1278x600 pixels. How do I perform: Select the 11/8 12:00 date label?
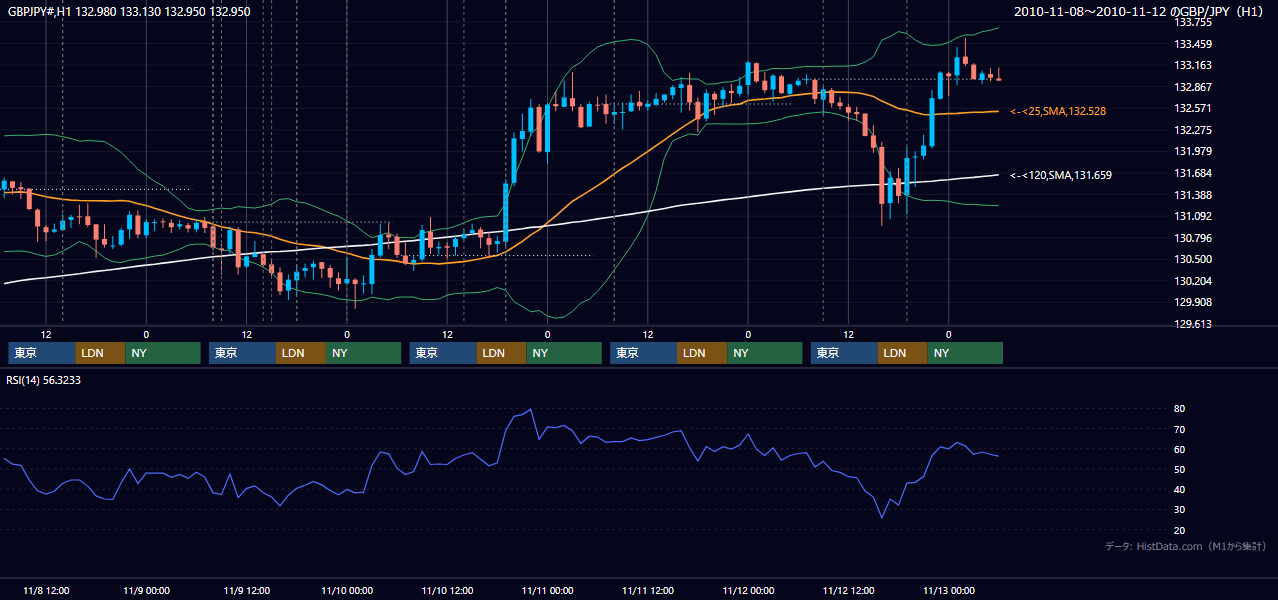pyautogui.click(x=46, y=590)
